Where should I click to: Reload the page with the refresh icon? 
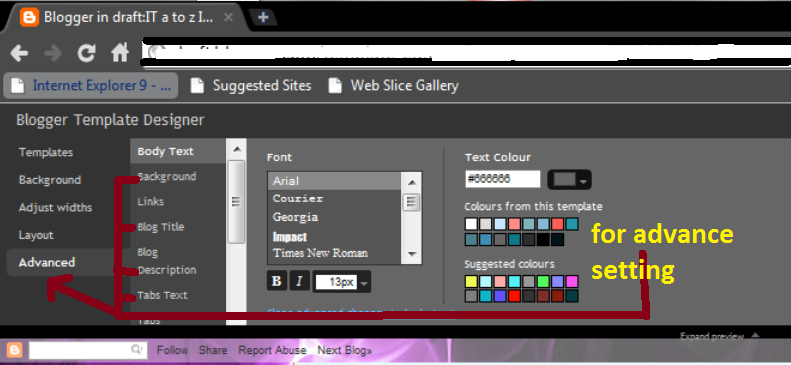click(86, 53)
